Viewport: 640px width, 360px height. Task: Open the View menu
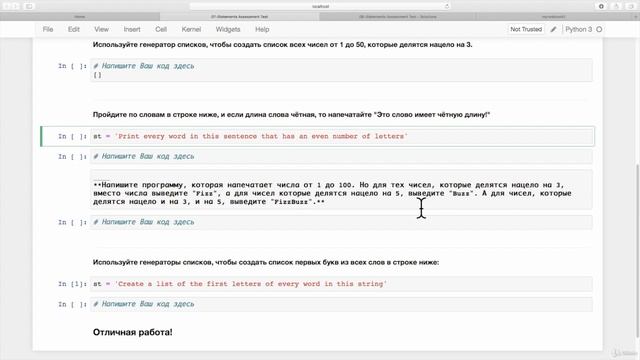[x=101, y=29]
